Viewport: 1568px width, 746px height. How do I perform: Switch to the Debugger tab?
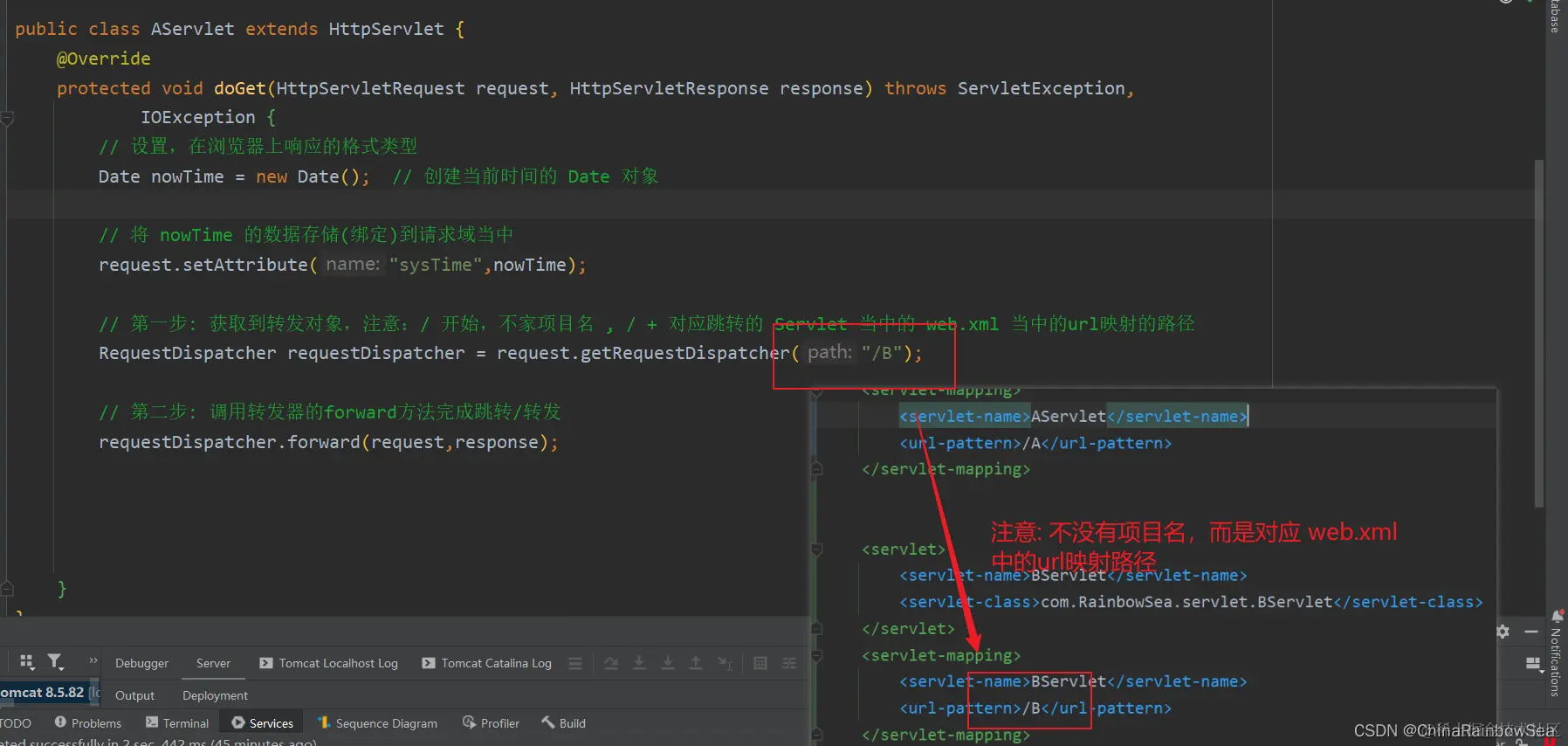(141, 663)
